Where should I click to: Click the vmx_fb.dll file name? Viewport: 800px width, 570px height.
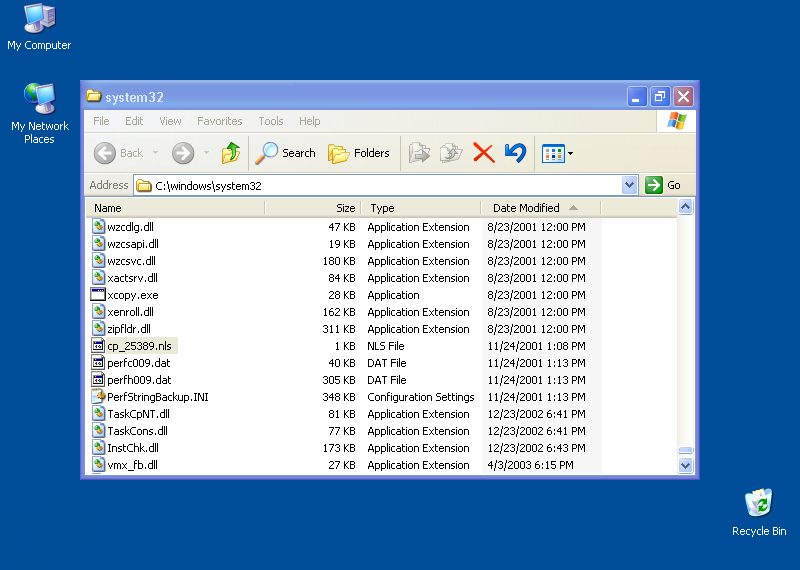132,465
